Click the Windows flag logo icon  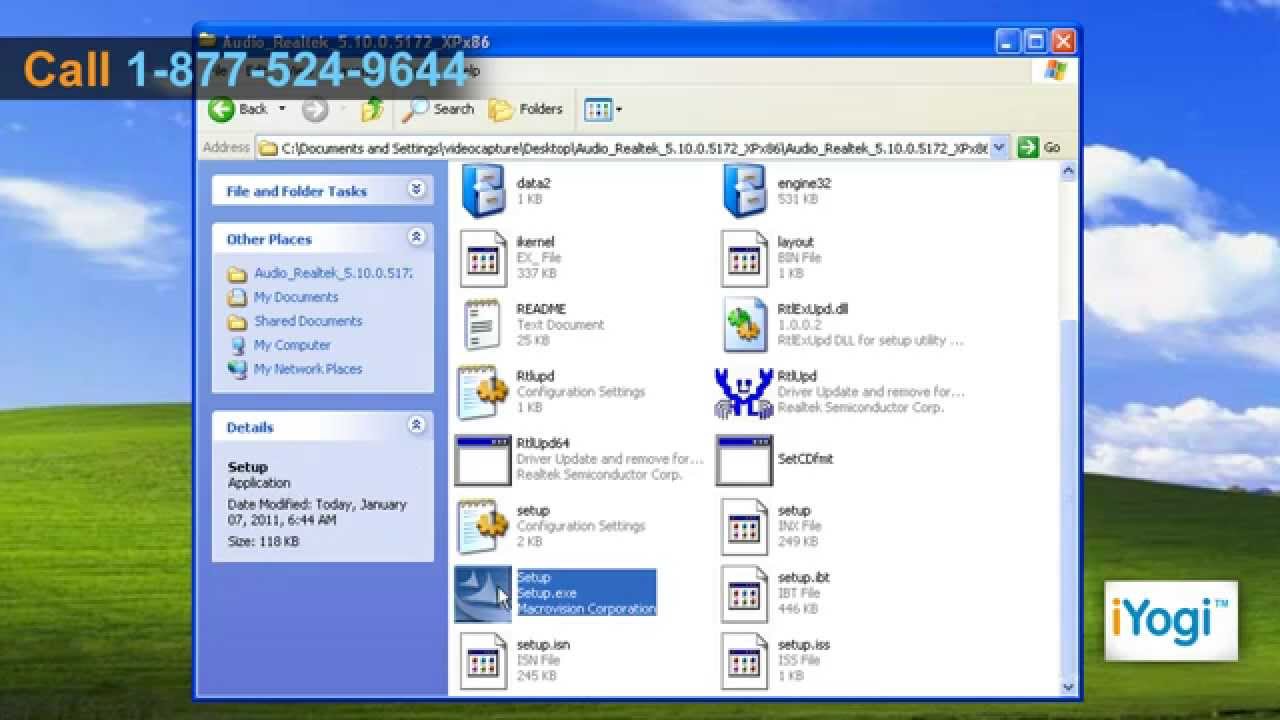point(1055,71)
